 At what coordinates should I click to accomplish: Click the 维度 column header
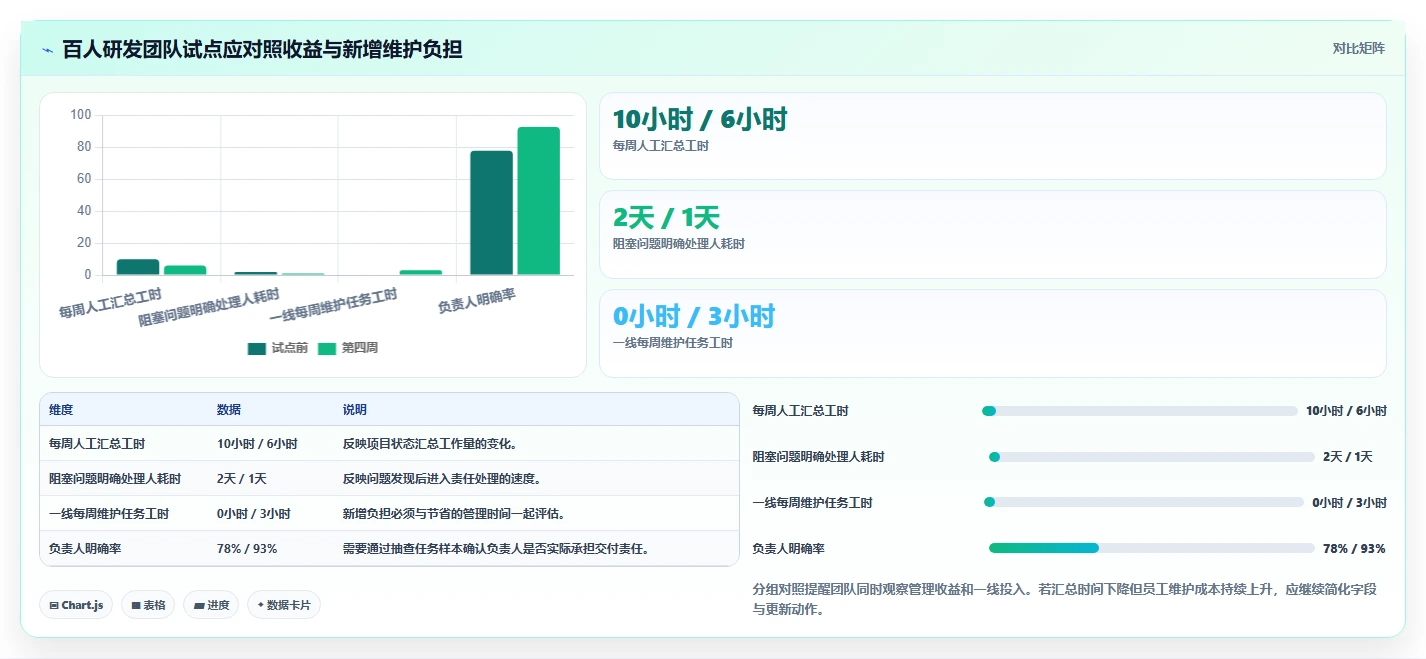[61, 410]
